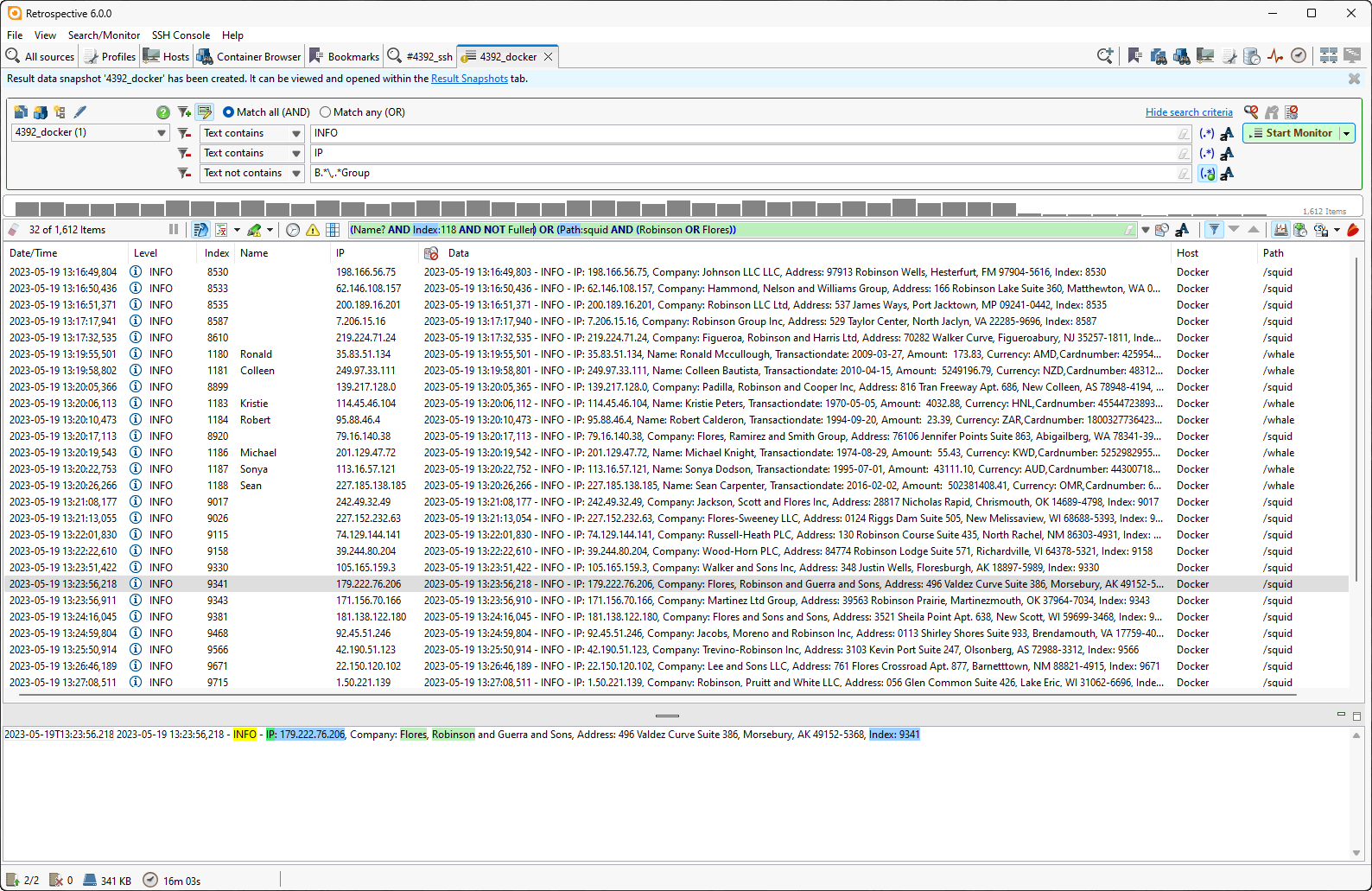
Task: Switch to the Container Browser tab
Action: coord(249,56)
